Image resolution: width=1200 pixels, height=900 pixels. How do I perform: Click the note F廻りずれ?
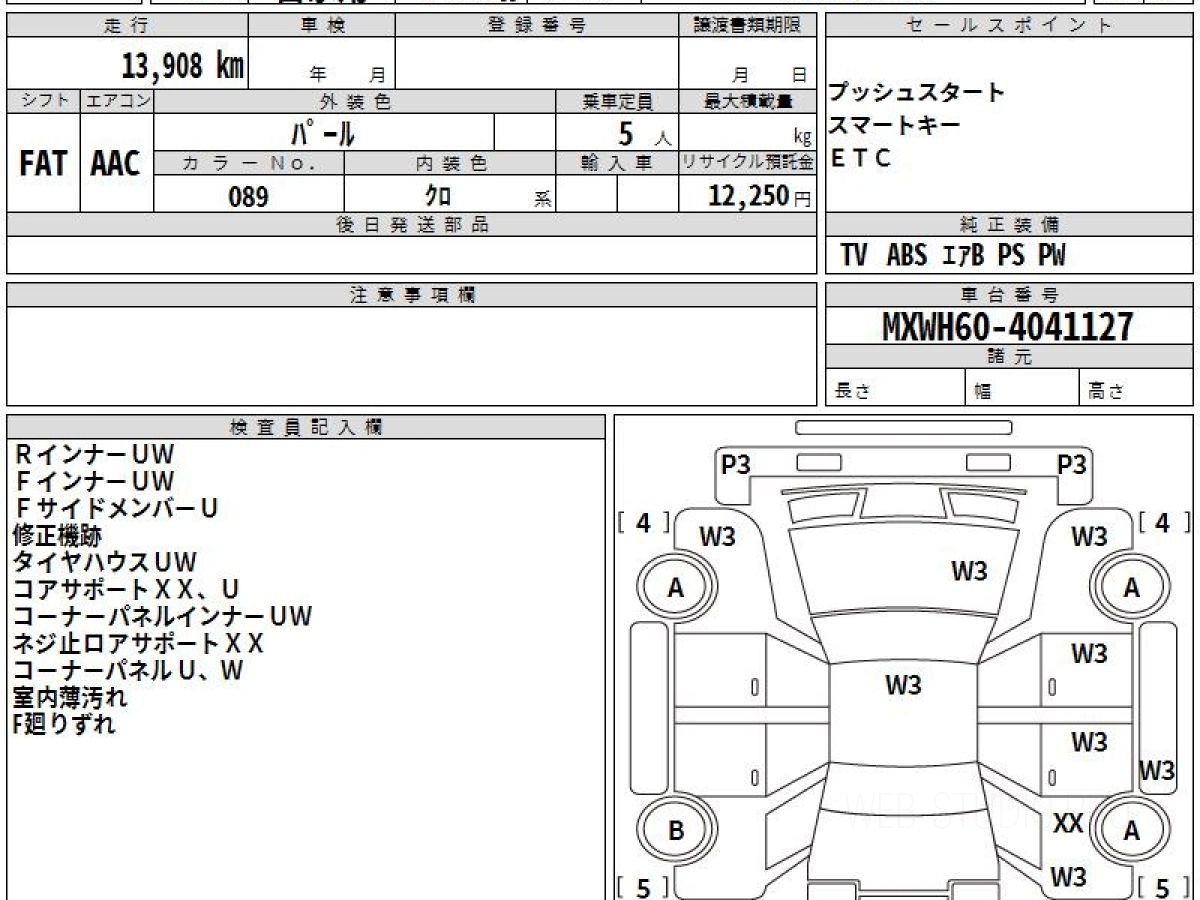[64, 724]
